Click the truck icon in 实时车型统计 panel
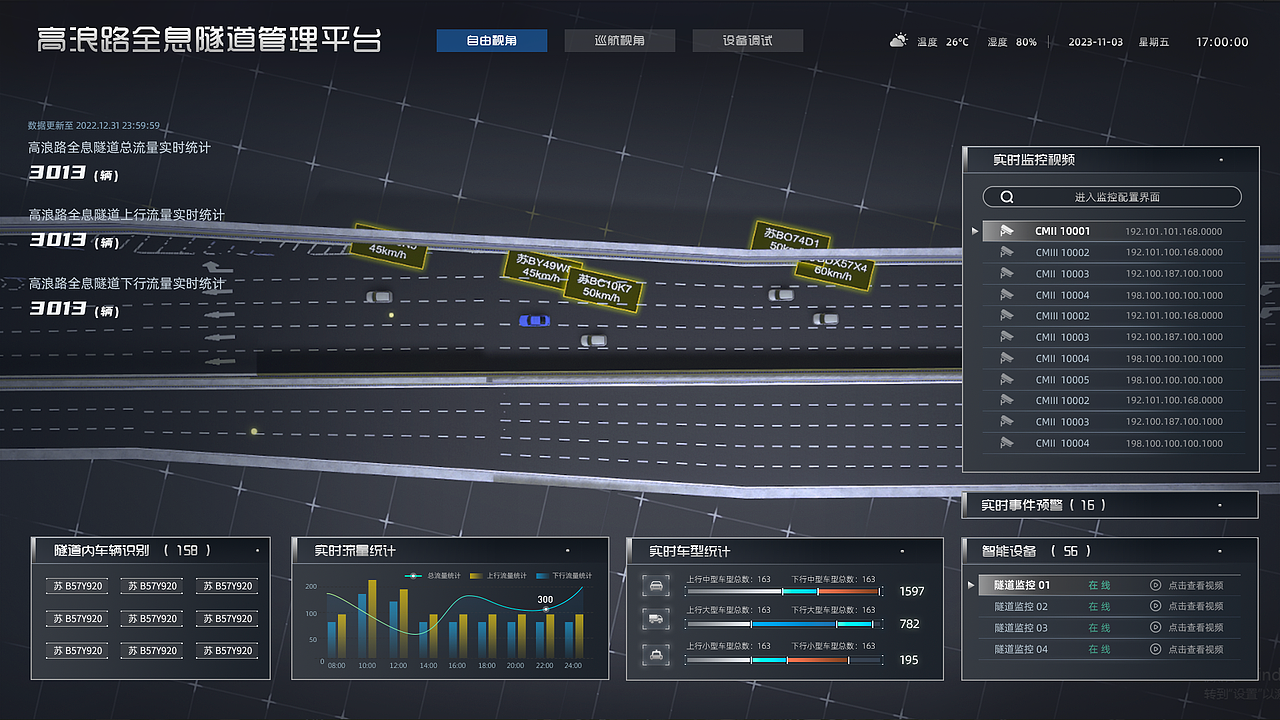Screen dimensions: 1280x720 pyautogui.click(x=655, y=620)
